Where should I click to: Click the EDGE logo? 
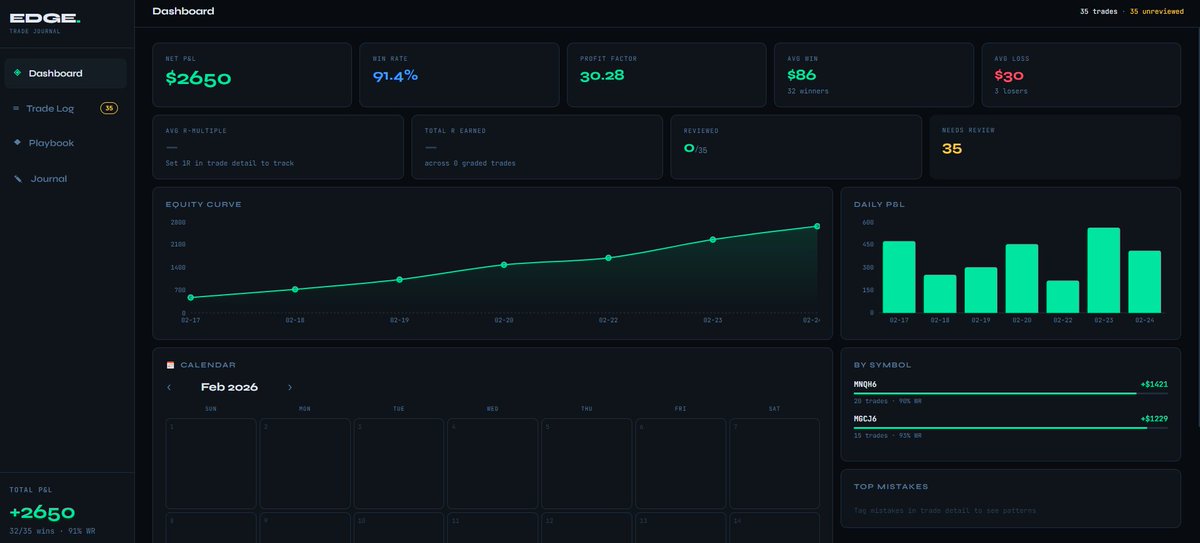pos(45,19)
